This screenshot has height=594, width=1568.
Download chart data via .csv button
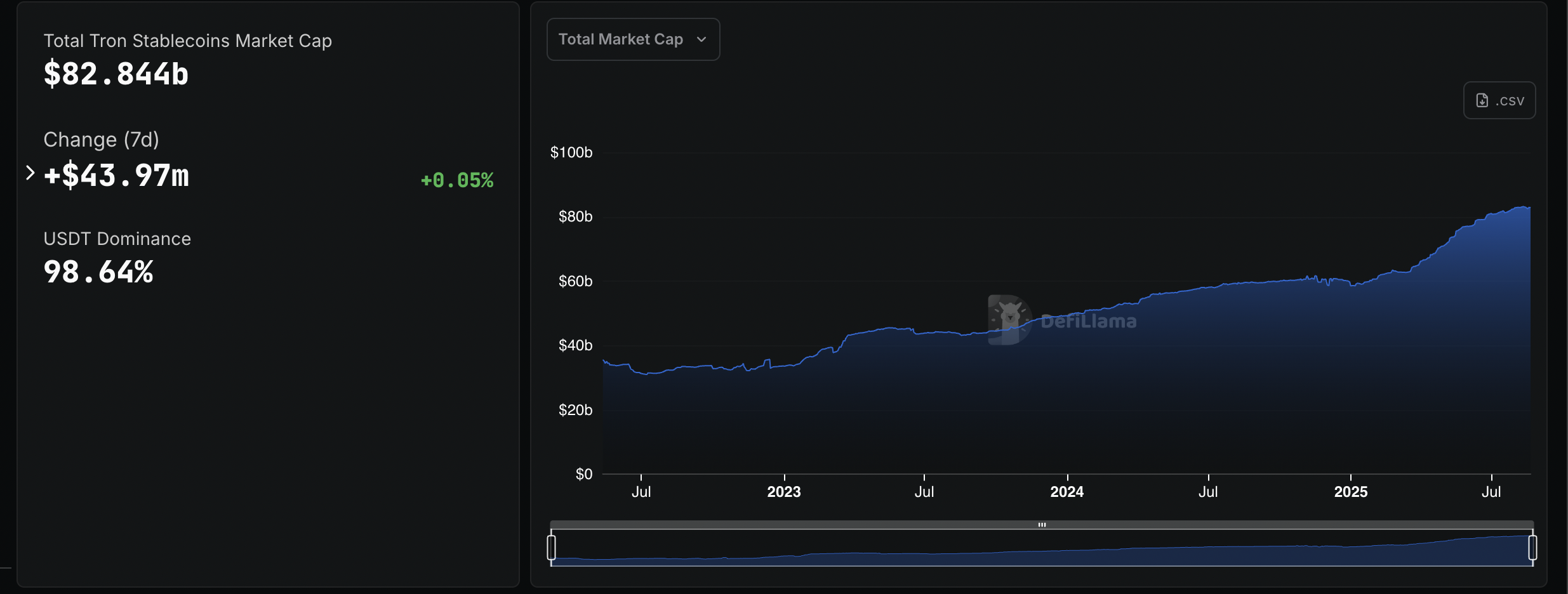pyautogui.click(x=1499, y=100)
